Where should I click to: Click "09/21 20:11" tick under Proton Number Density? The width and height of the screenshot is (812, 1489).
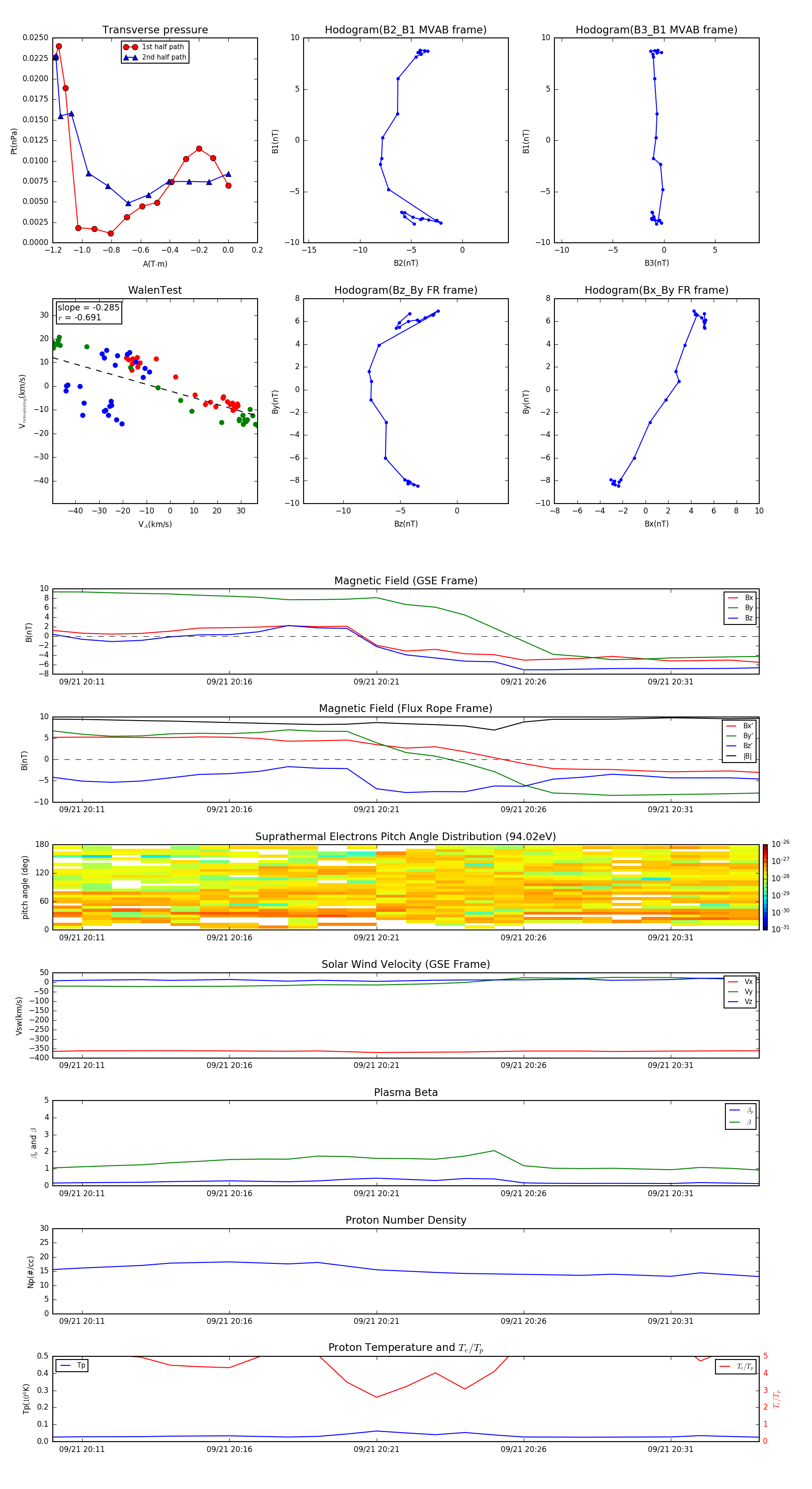tap(82, 1321)
